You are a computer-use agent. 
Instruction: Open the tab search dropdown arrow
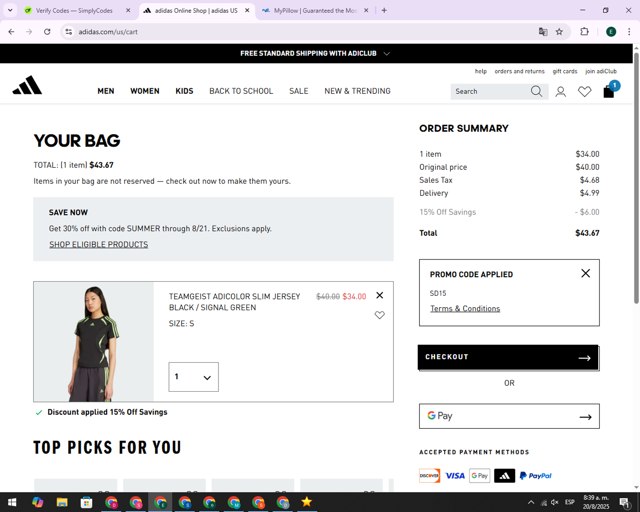10,11
